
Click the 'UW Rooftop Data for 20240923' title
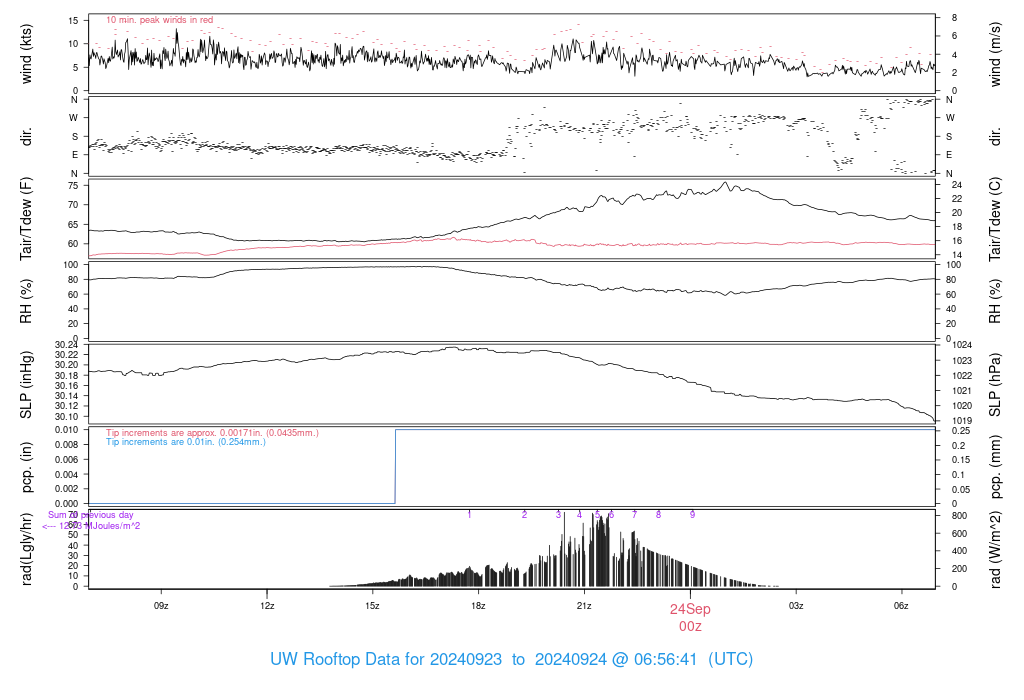pos(386,660)
